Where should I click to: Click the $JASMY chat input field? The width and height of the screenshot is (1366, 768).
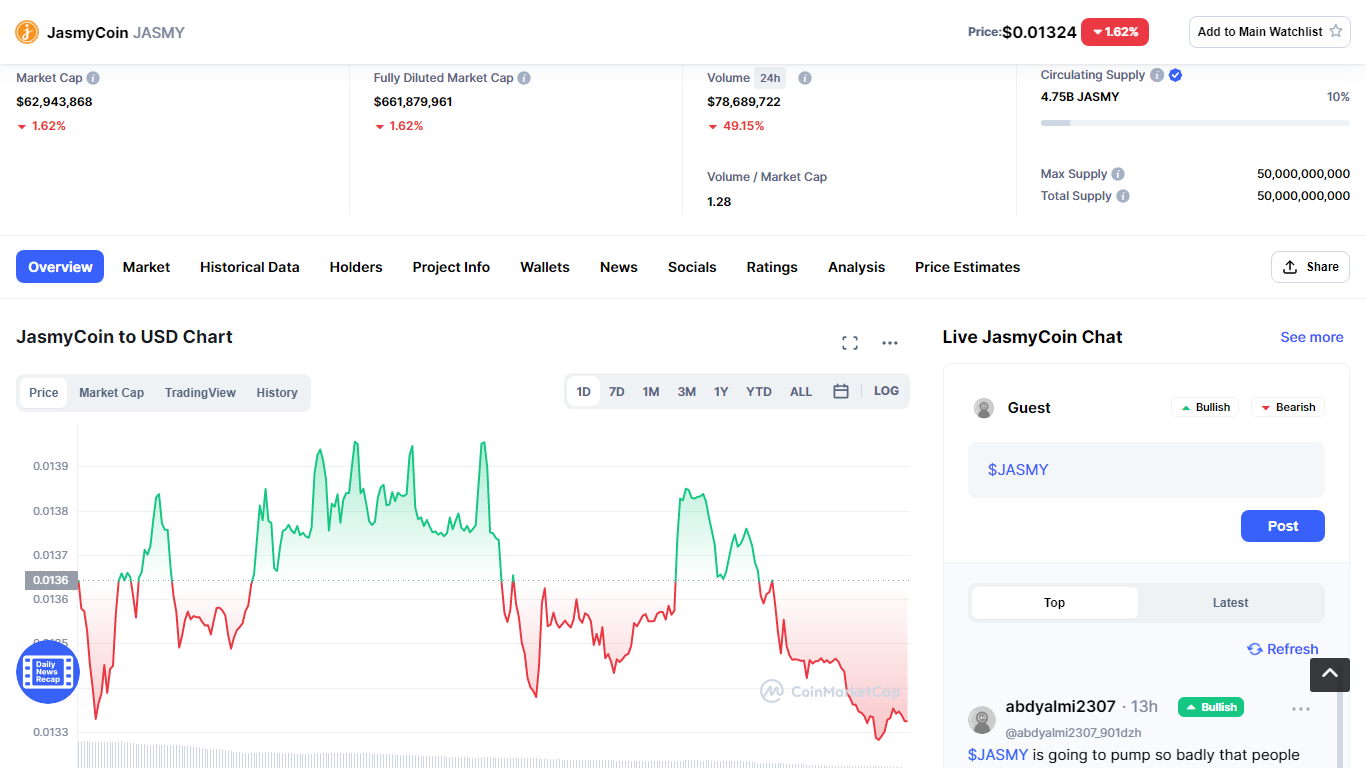tap(1146, 470)
